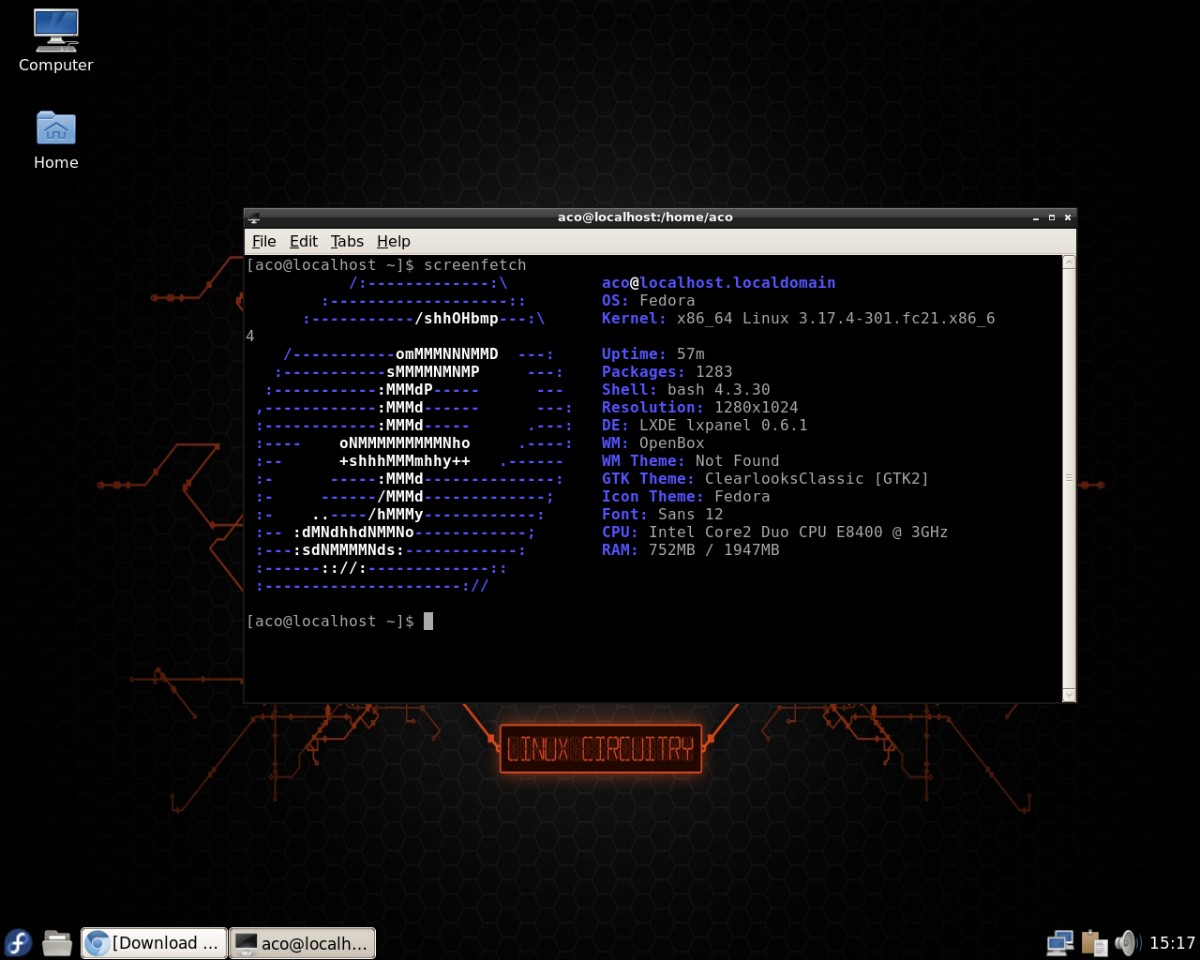Open terminal window menu icon in title bar

tap(254, 217)
